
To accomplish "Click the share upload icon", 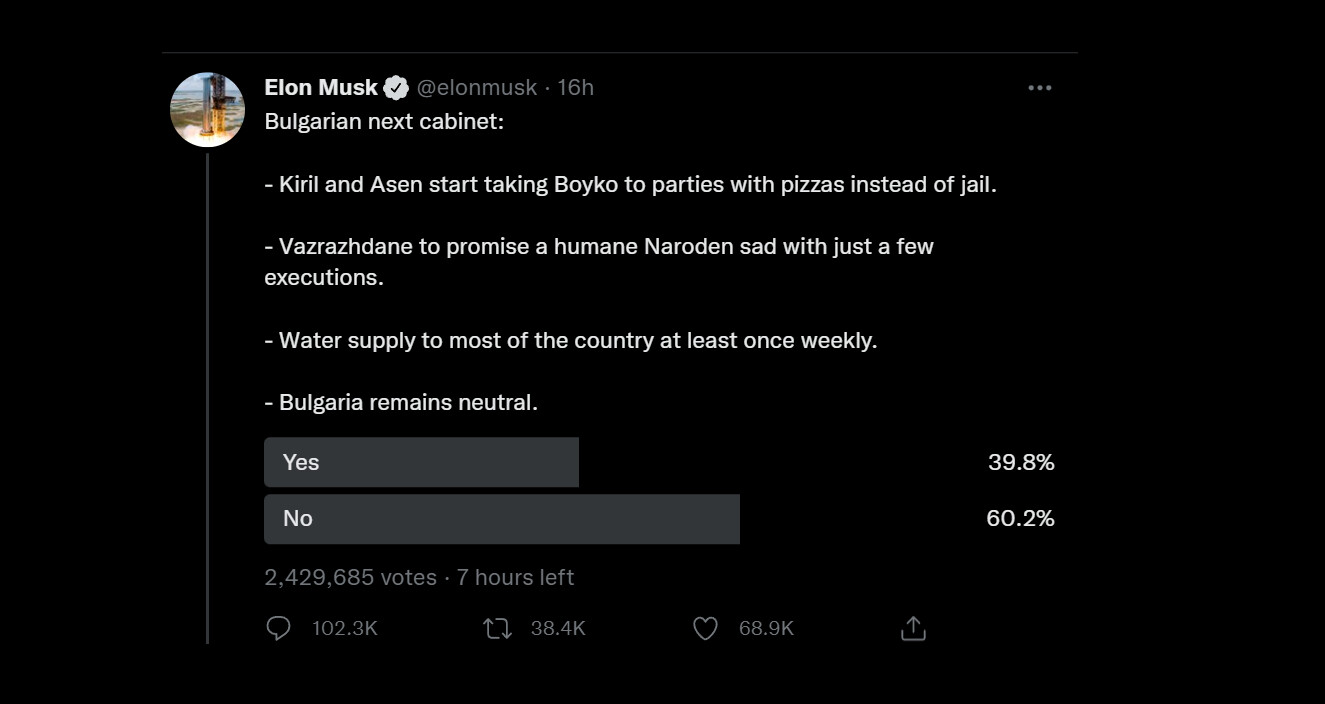I will tap(913, 628).
